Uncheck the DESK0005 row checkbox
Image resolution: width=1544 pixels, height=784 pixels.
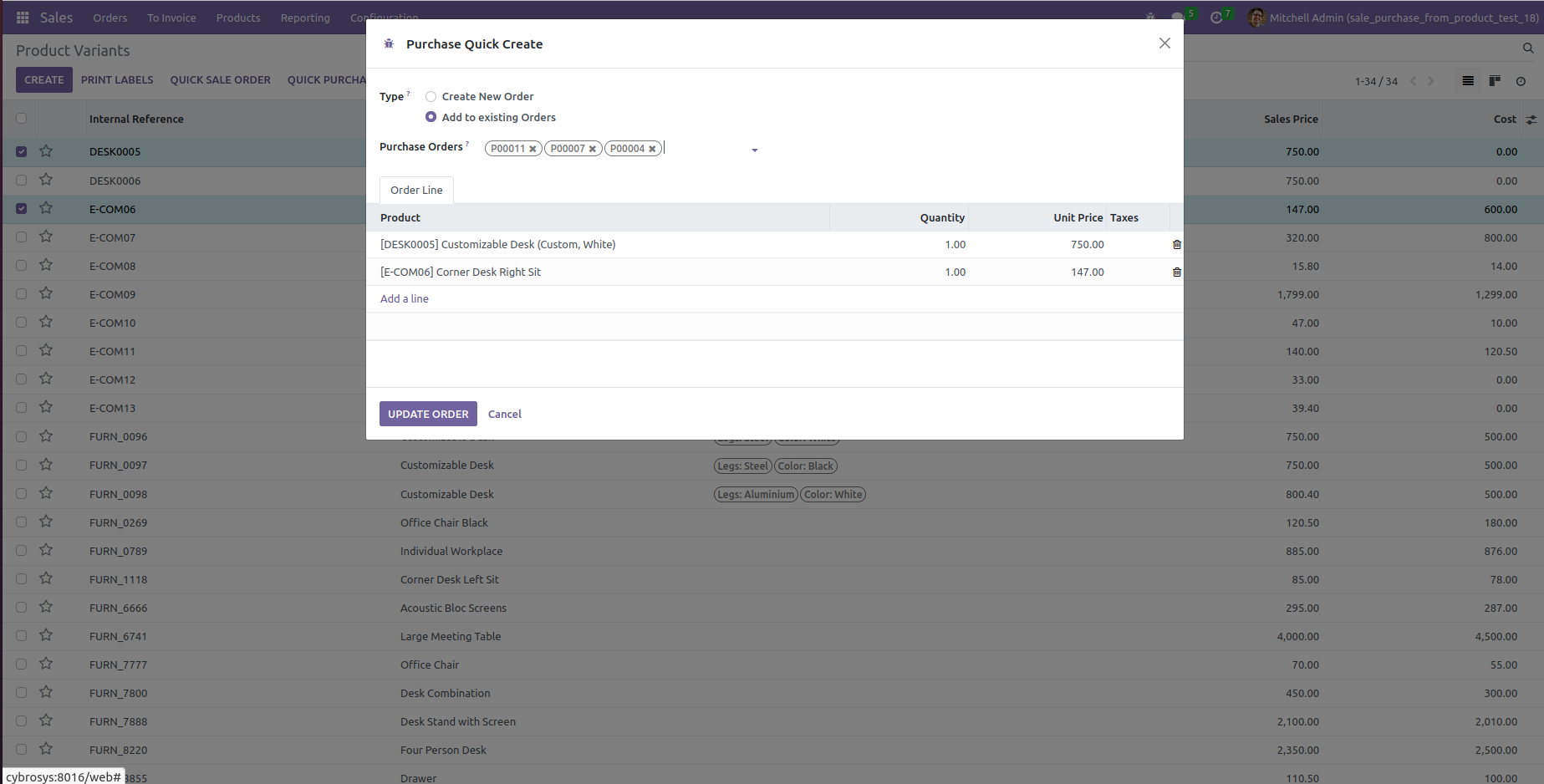click(22, 151)
